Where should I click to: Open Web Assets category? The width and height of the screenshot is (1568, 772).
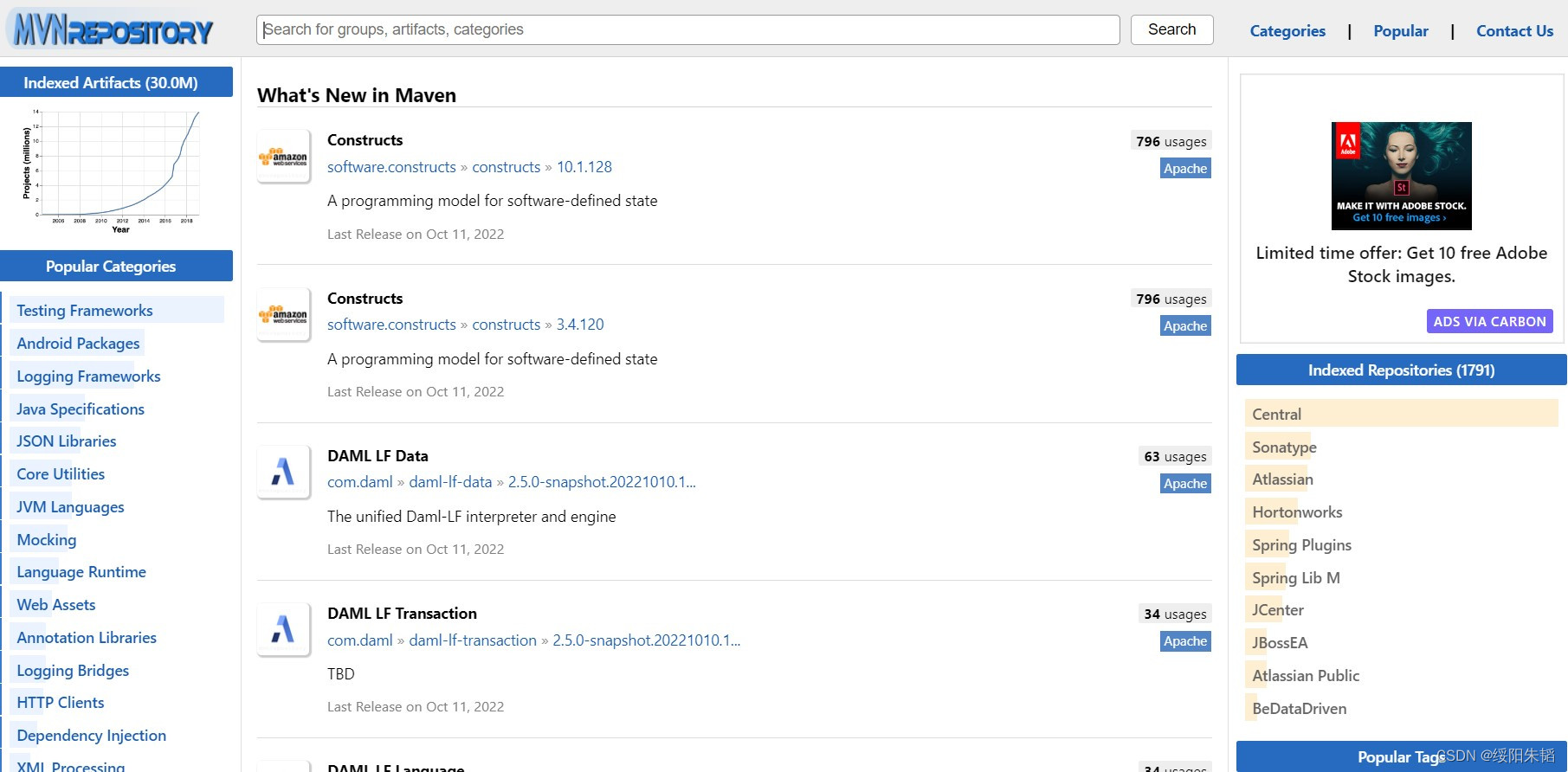(x=56, y=605)
